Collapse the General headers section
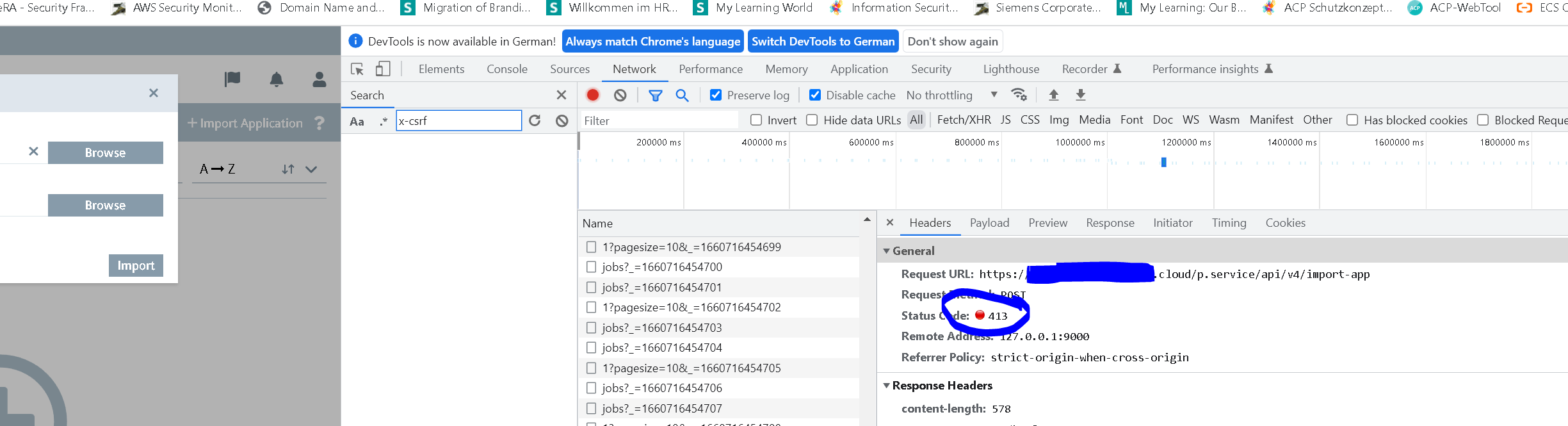Viewport: 1568px width, 426px height. pyautogui.click(x=887, y=251)
